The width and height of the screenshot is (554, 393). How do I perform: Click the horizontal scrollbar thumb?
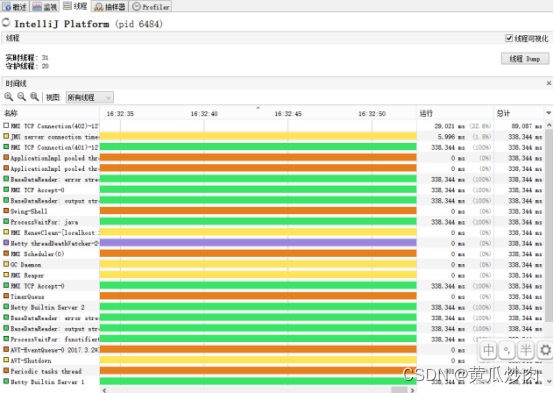click(399, 390)
